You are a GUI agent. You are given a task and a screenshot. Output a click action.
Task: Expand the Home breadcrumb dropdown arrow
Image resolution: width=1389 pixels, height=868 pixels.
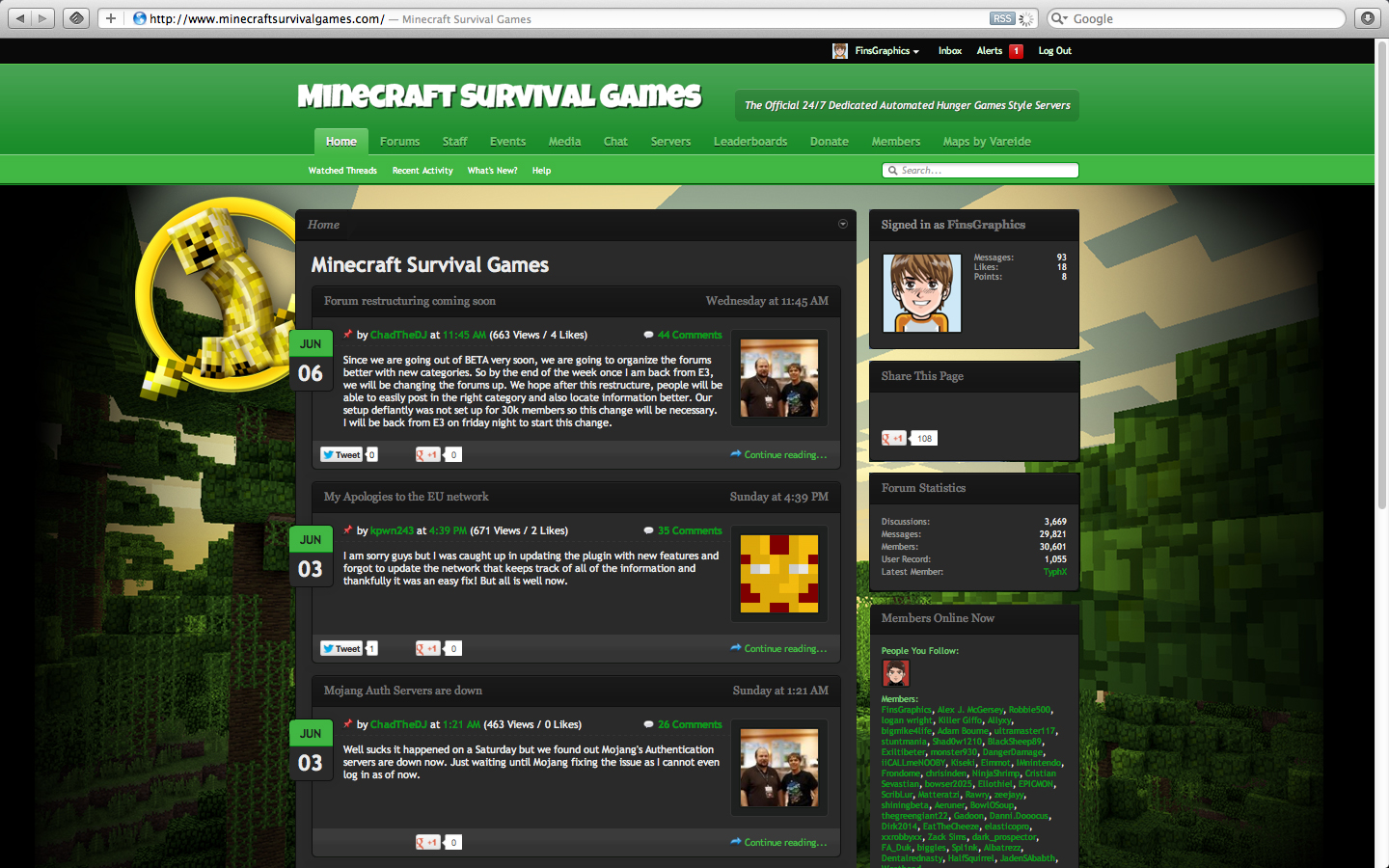[x=843, y=224]
